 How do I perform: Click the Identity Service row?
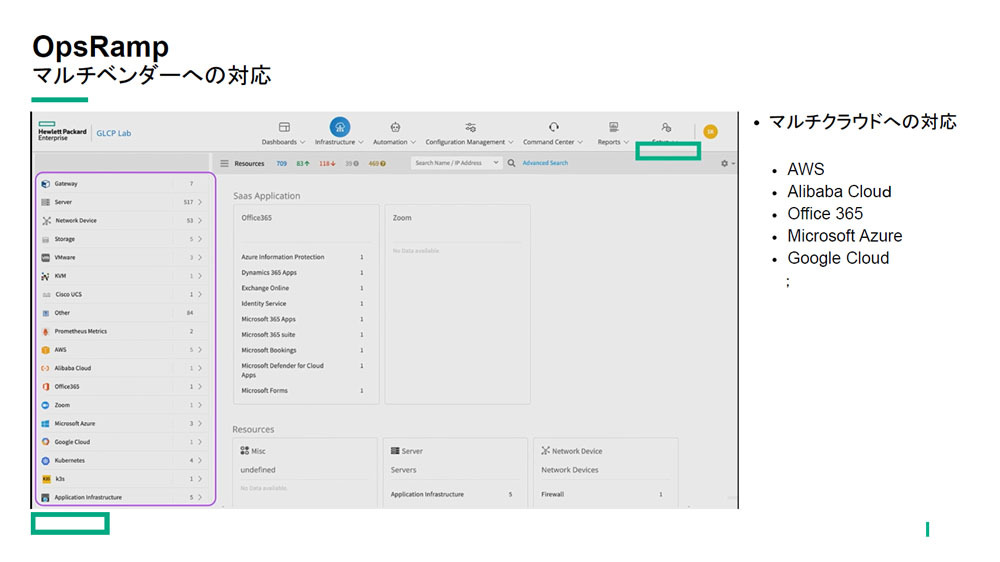[303, 304]
